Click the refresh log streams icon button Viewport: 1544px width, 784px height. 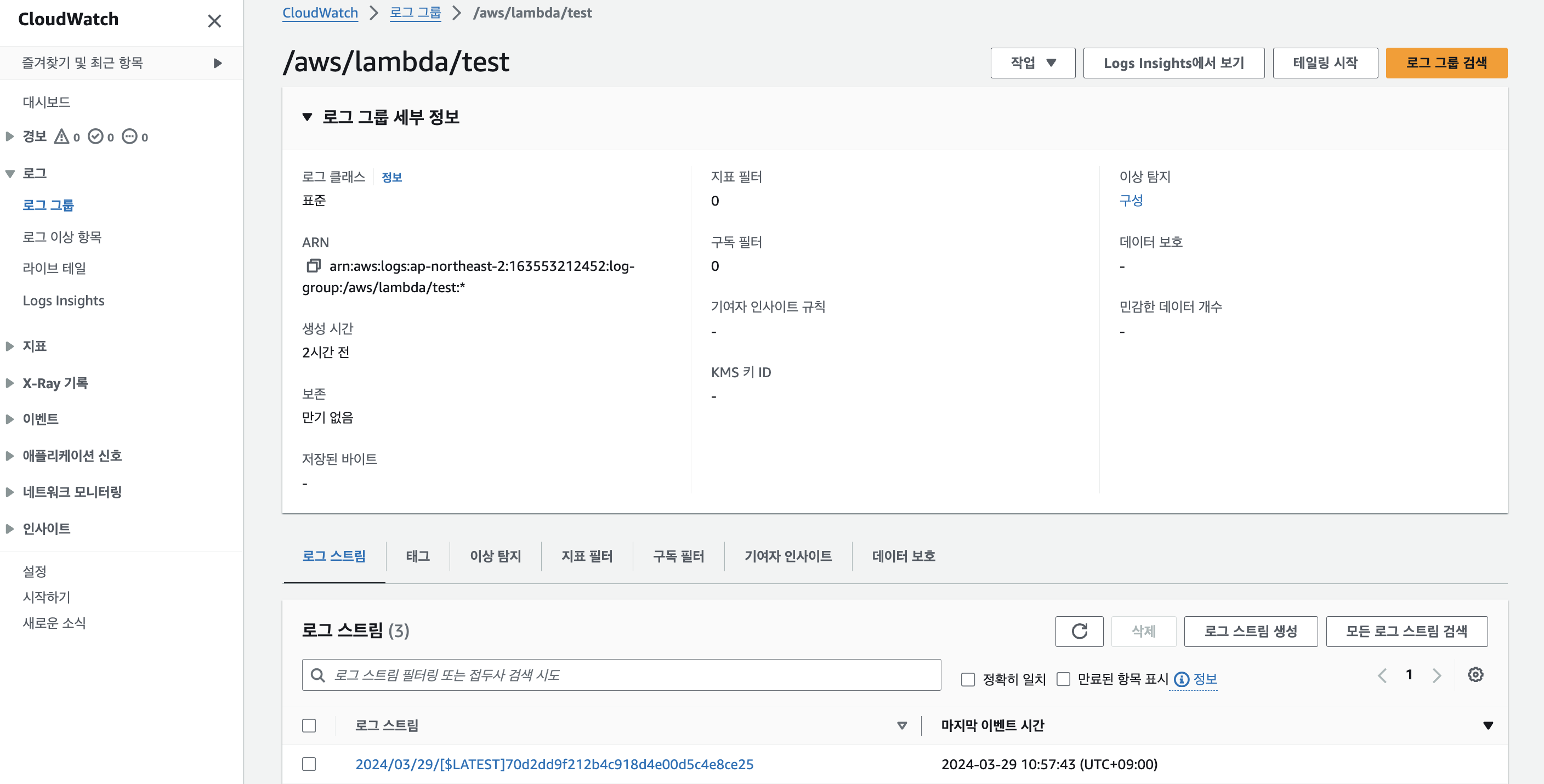(x=1079, y=631)
